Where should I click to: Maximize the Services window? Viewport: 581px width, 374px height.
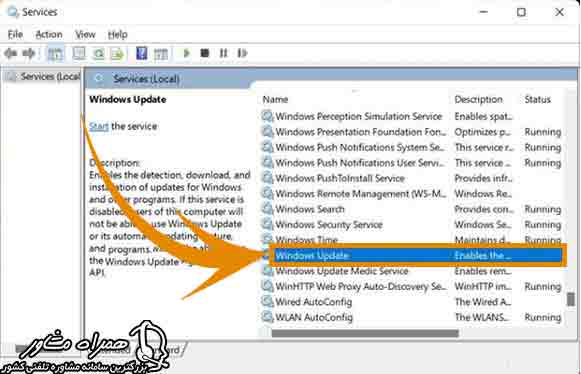click(x=521, y=12)
